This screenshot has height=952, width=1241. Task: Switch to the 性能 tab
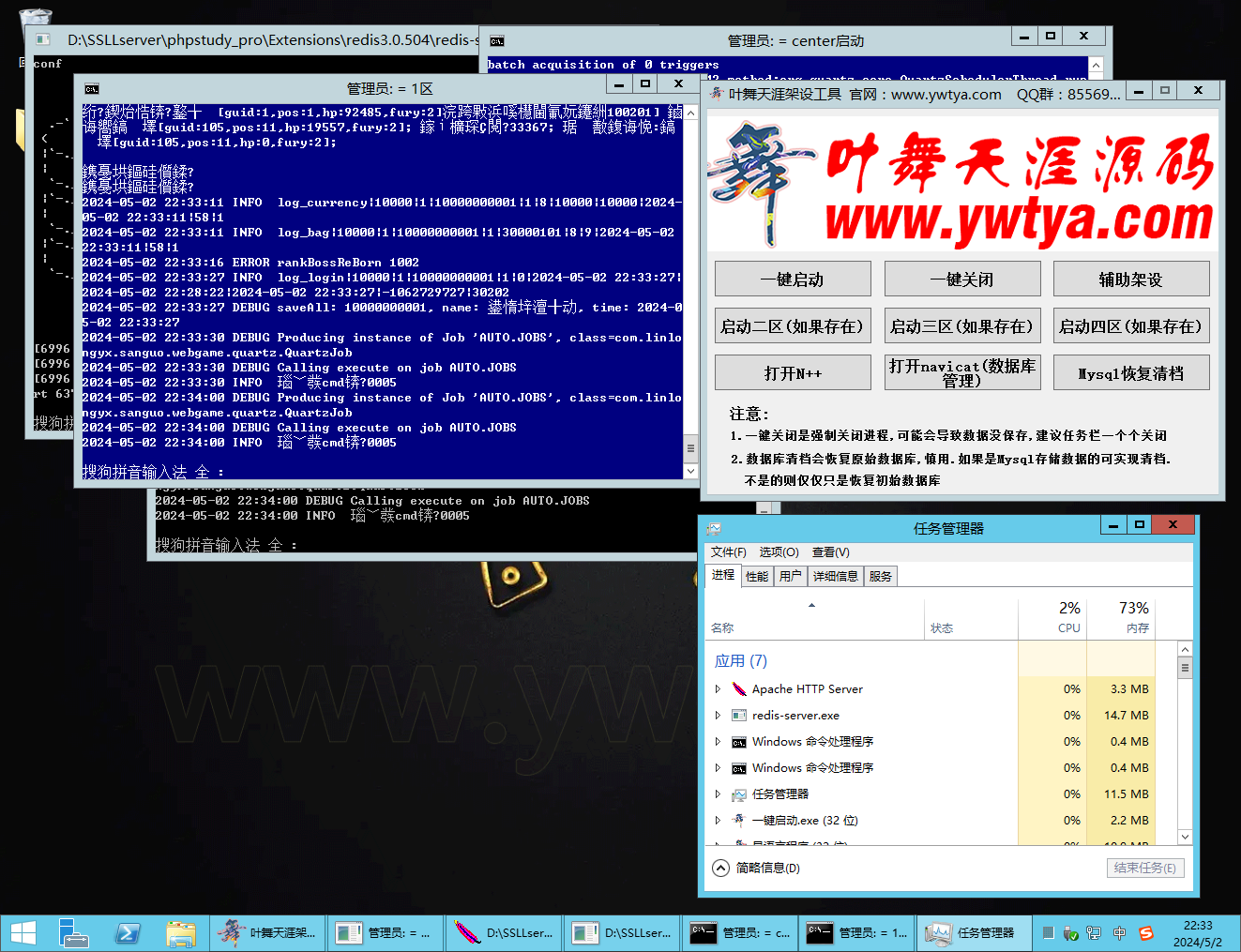pyautogui.click(x=757, y=576)
